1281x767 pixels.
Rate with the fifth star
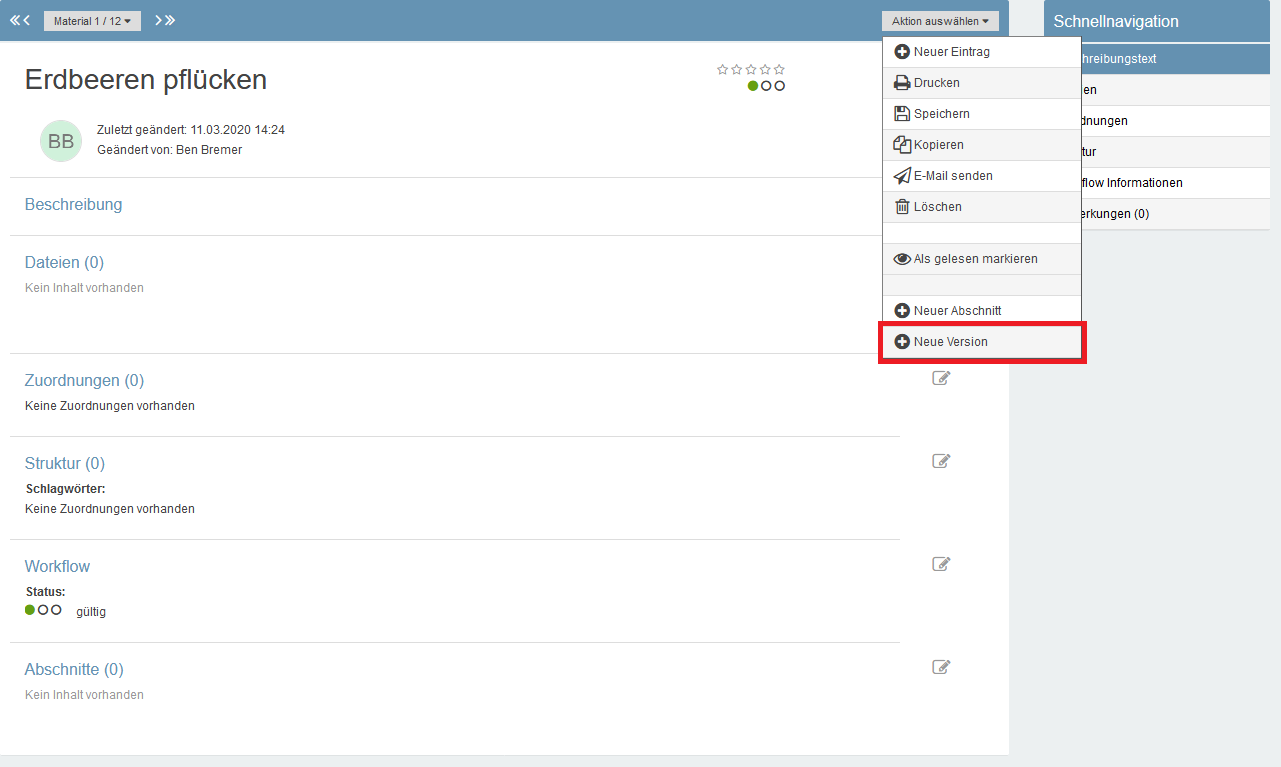(x=779, y=69)
